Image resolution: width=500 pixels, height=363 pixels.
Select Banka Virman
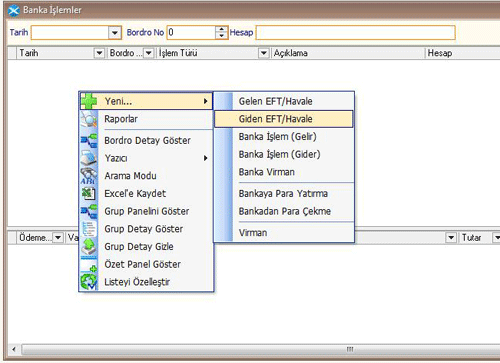tap(284, 172)
